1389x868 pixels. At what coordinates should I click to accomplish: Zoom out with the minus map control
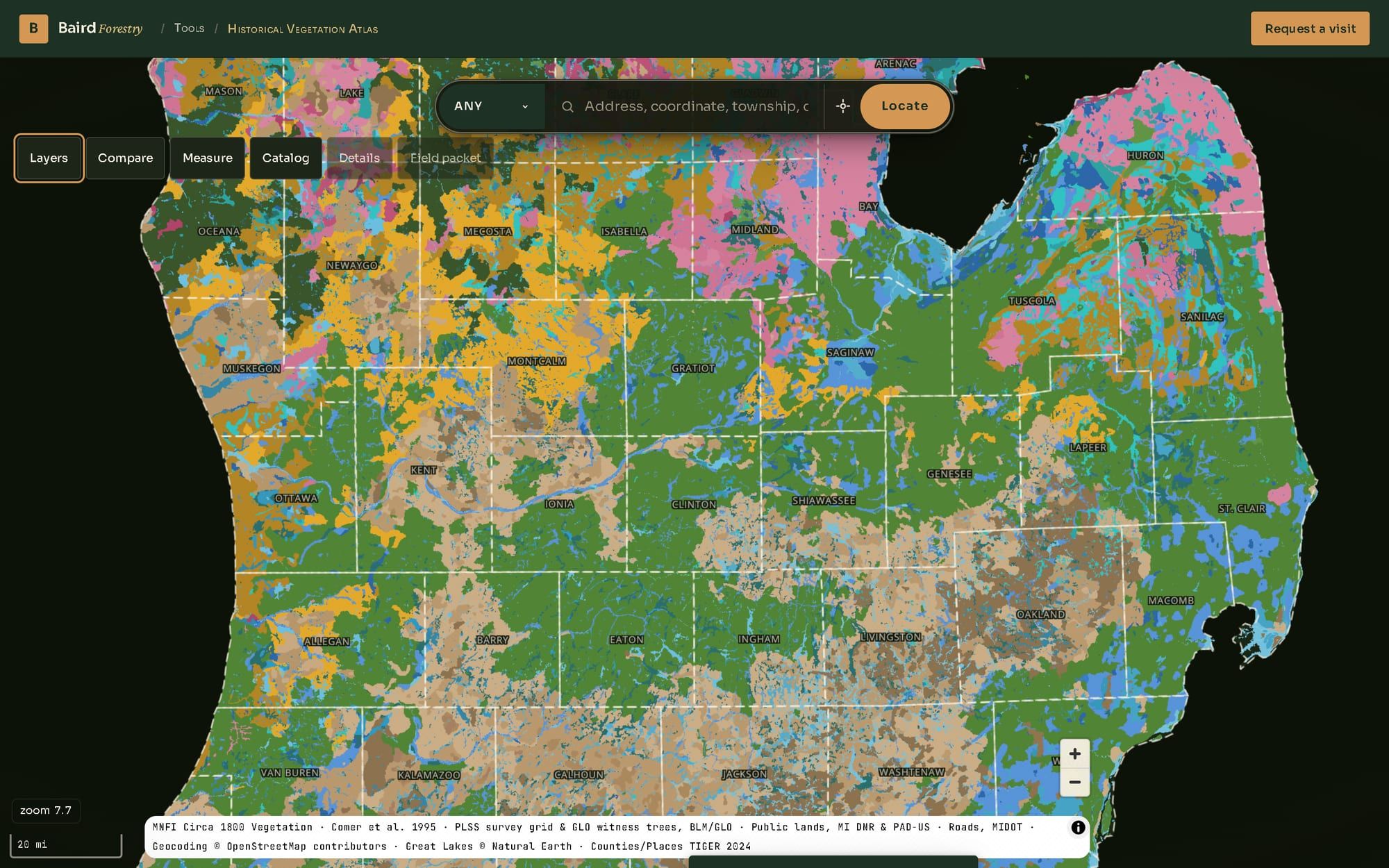tap(1074, 783)
